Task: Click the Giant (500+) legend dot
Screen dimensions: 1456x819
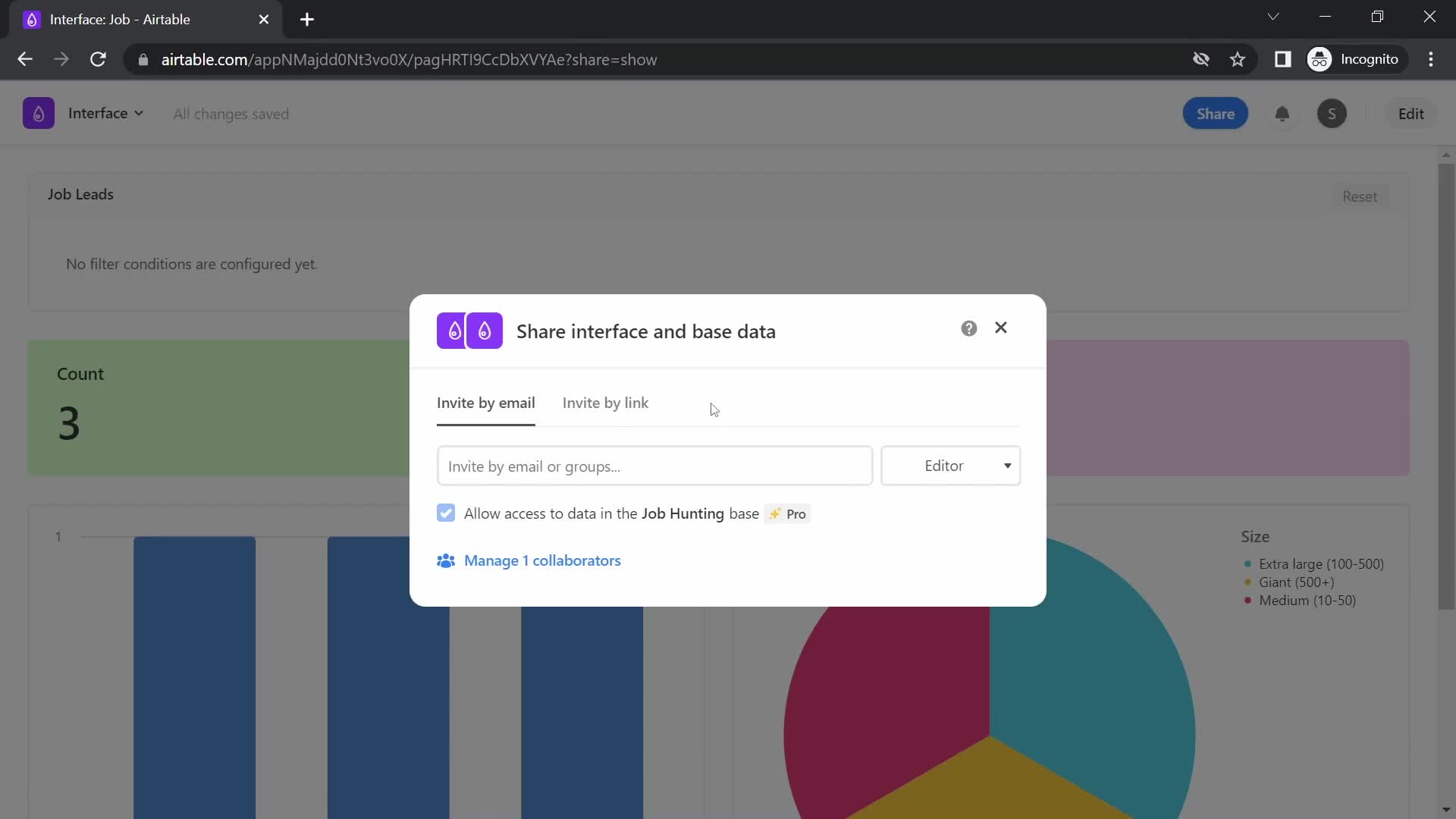Action: pos(1247,582)
